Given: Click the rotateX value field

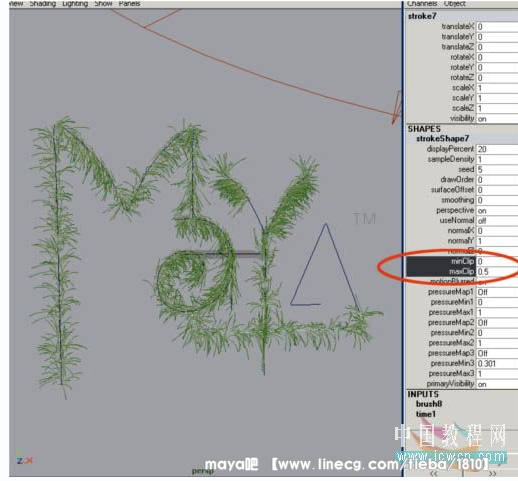Looking at the screenshot, I should [x=497, y=57].
